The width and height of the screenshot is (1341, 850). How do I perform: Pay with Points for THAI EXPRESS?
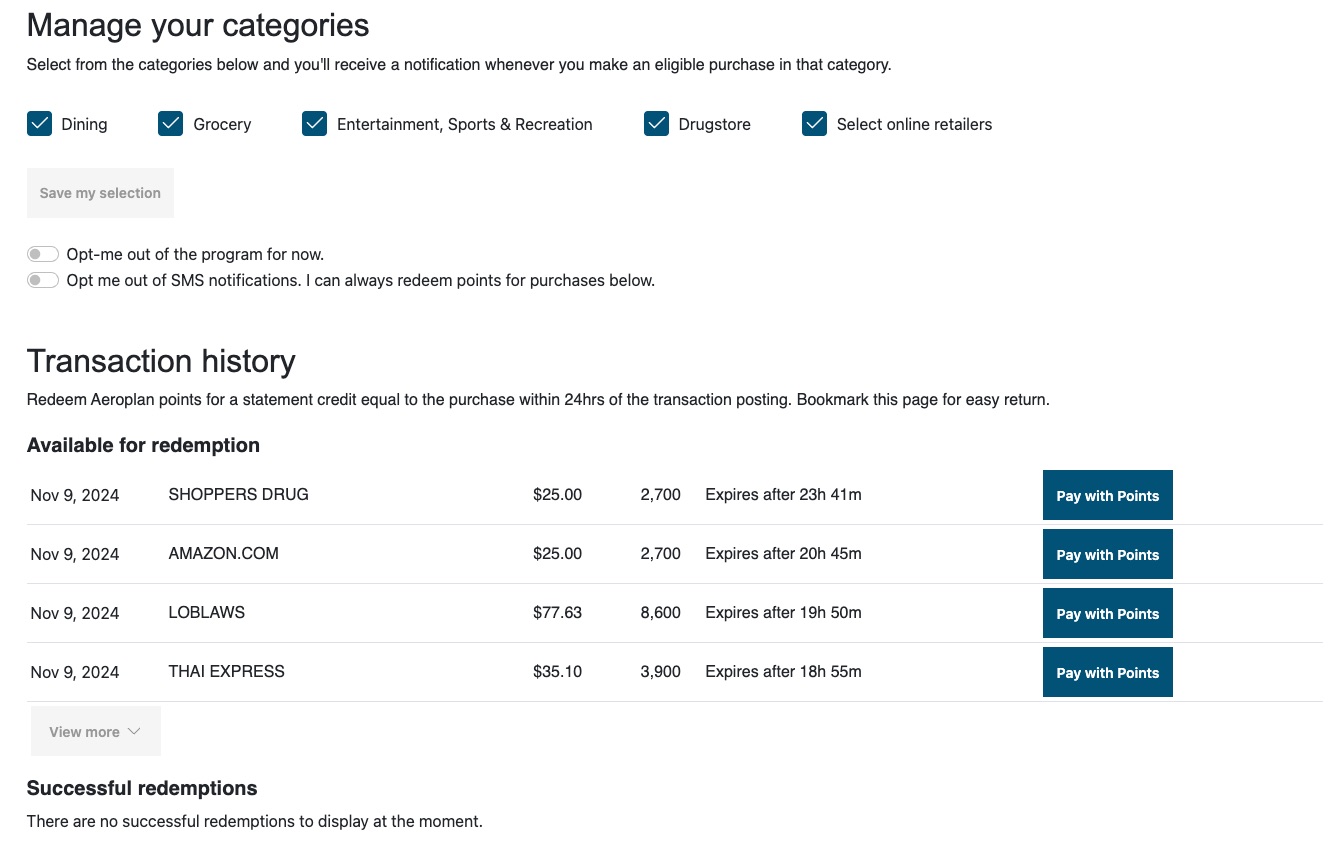click(1107, 671)
